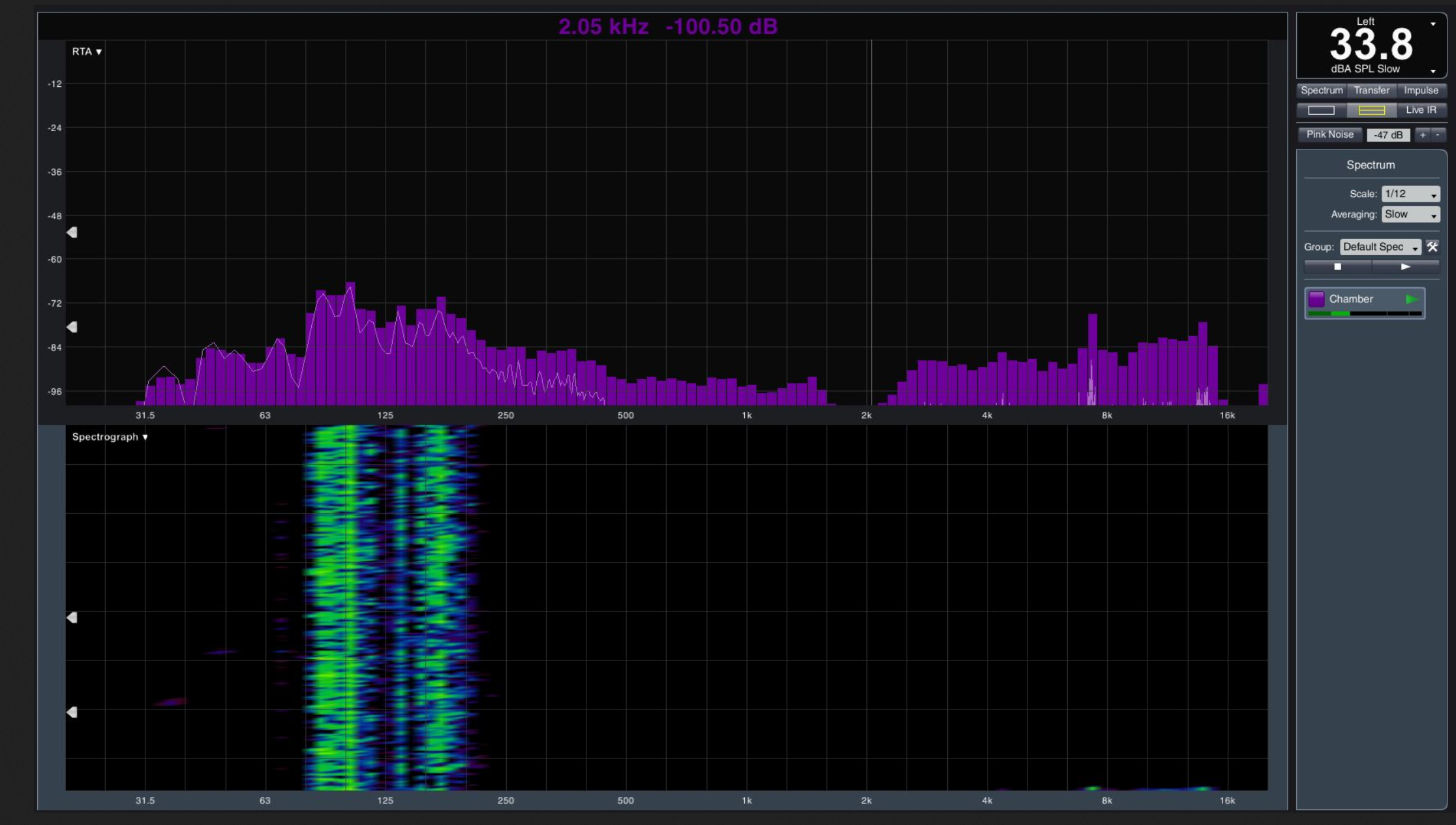Start all measurements with group play button
Image resolution: width=1456 pixels, height=825 pixels.
point(1406,266)
